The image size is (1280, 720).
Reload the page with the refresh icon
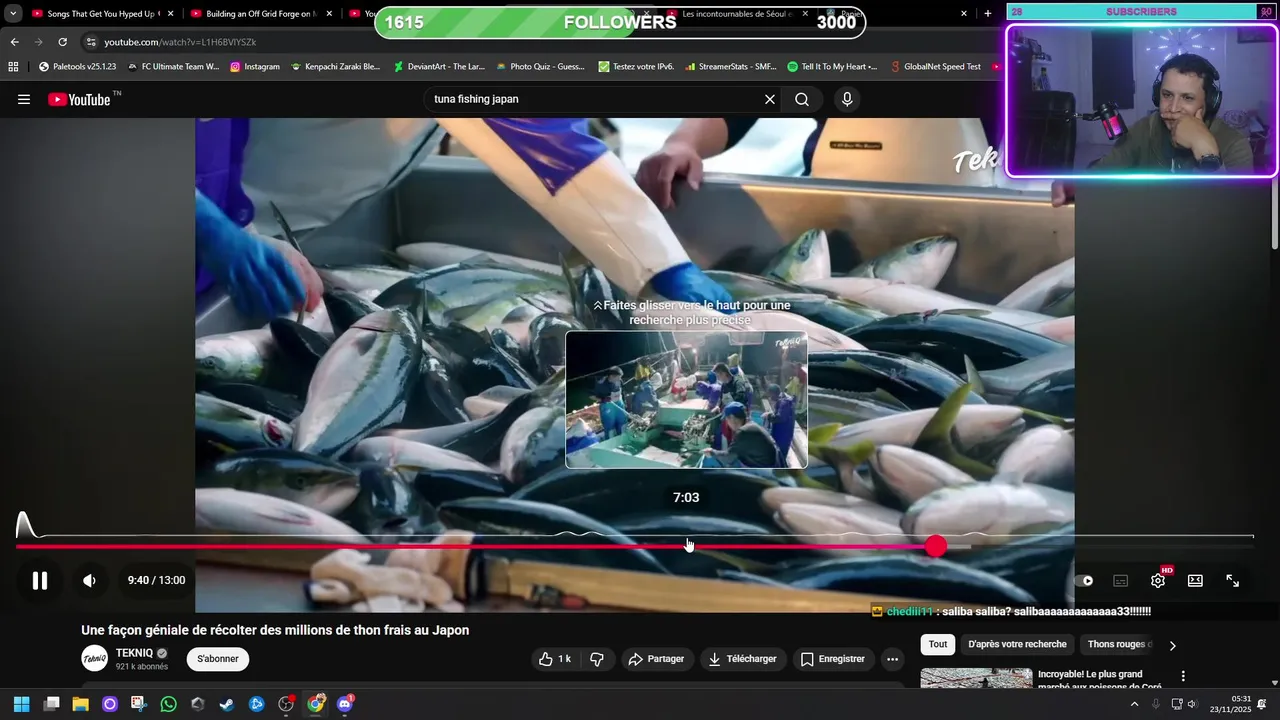tap(62, 42)
